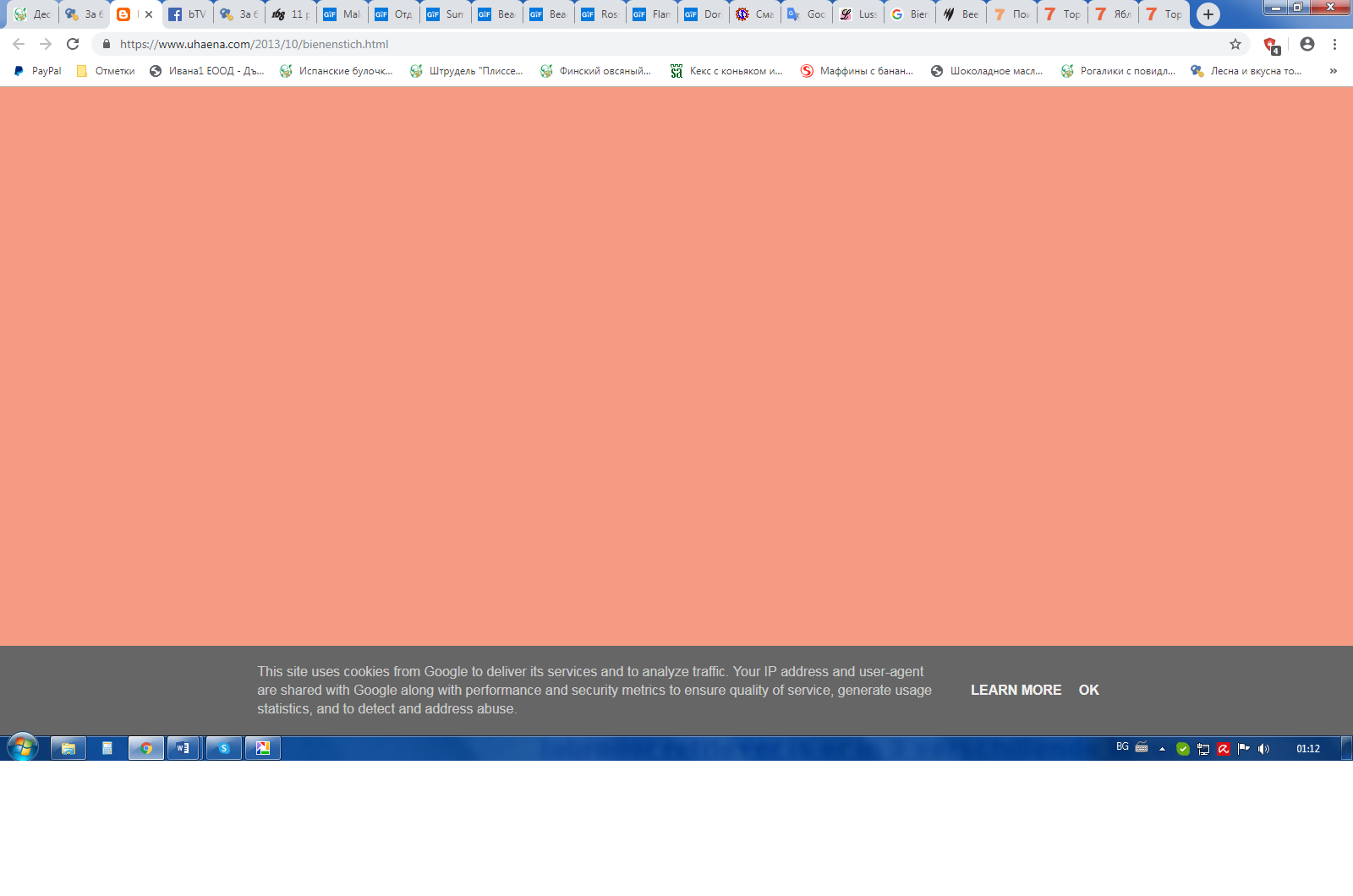This screenshot has width=1353, height=896.
Task: Expand the hidden bookmarks chevron
Action: pos(1333,71)
